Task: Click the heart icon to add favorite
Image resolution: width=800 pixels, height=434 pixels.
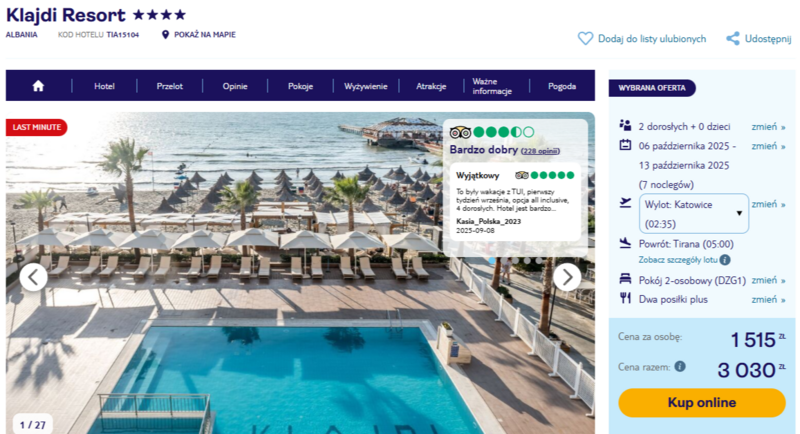Action: (585, 38)
